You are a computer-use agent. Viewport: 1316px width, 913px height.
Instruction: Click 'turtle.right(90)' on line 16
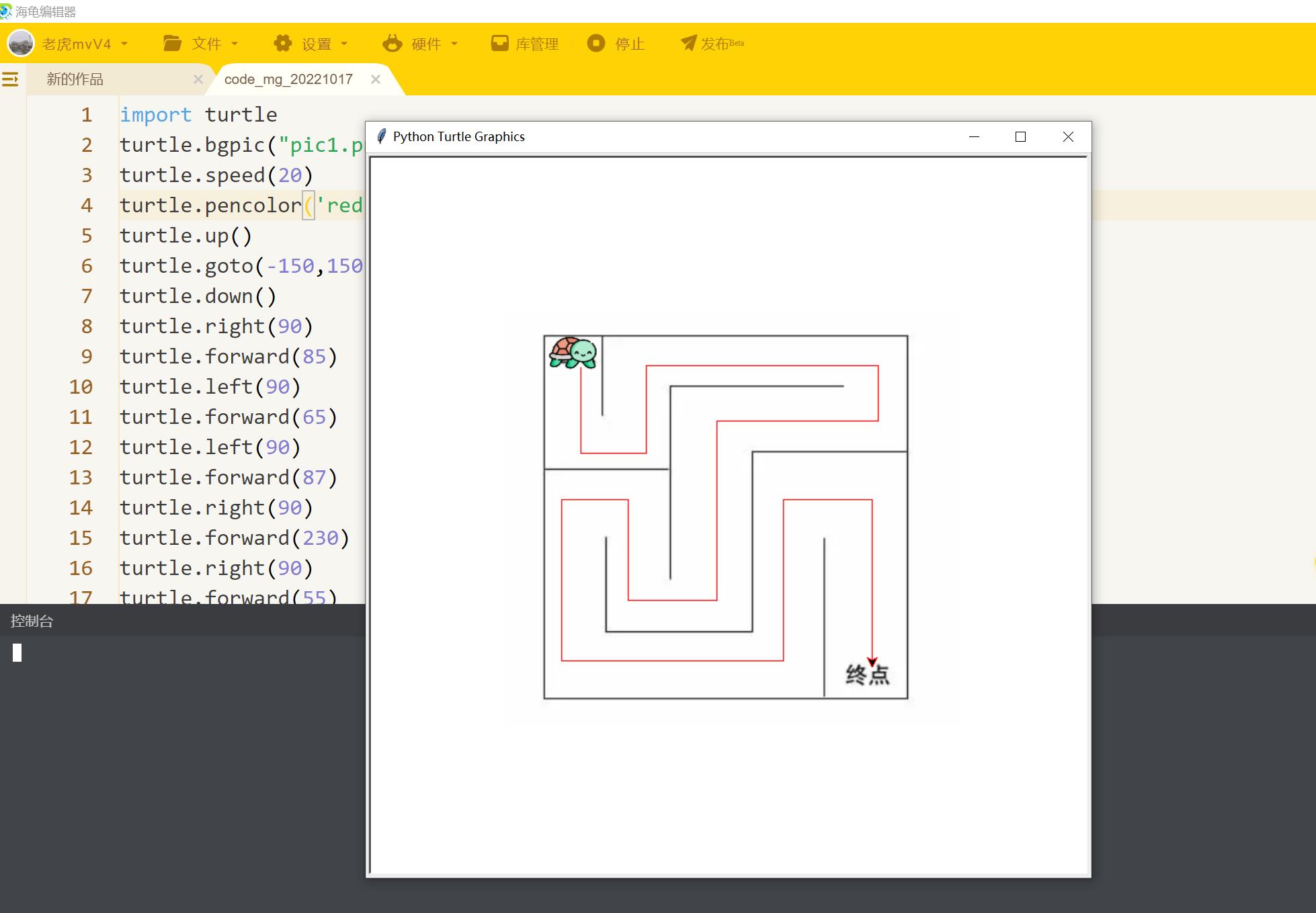point(216,568)
